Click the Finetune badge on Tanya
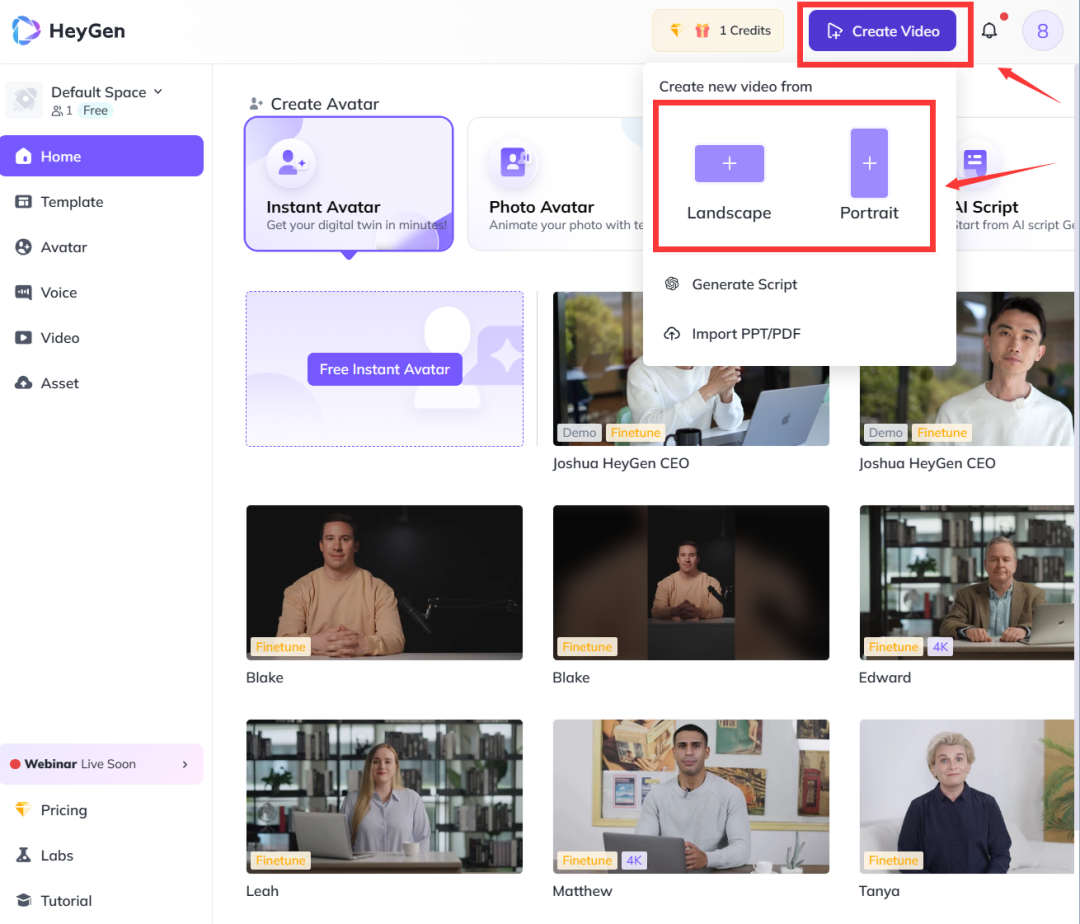 [893, 860]
